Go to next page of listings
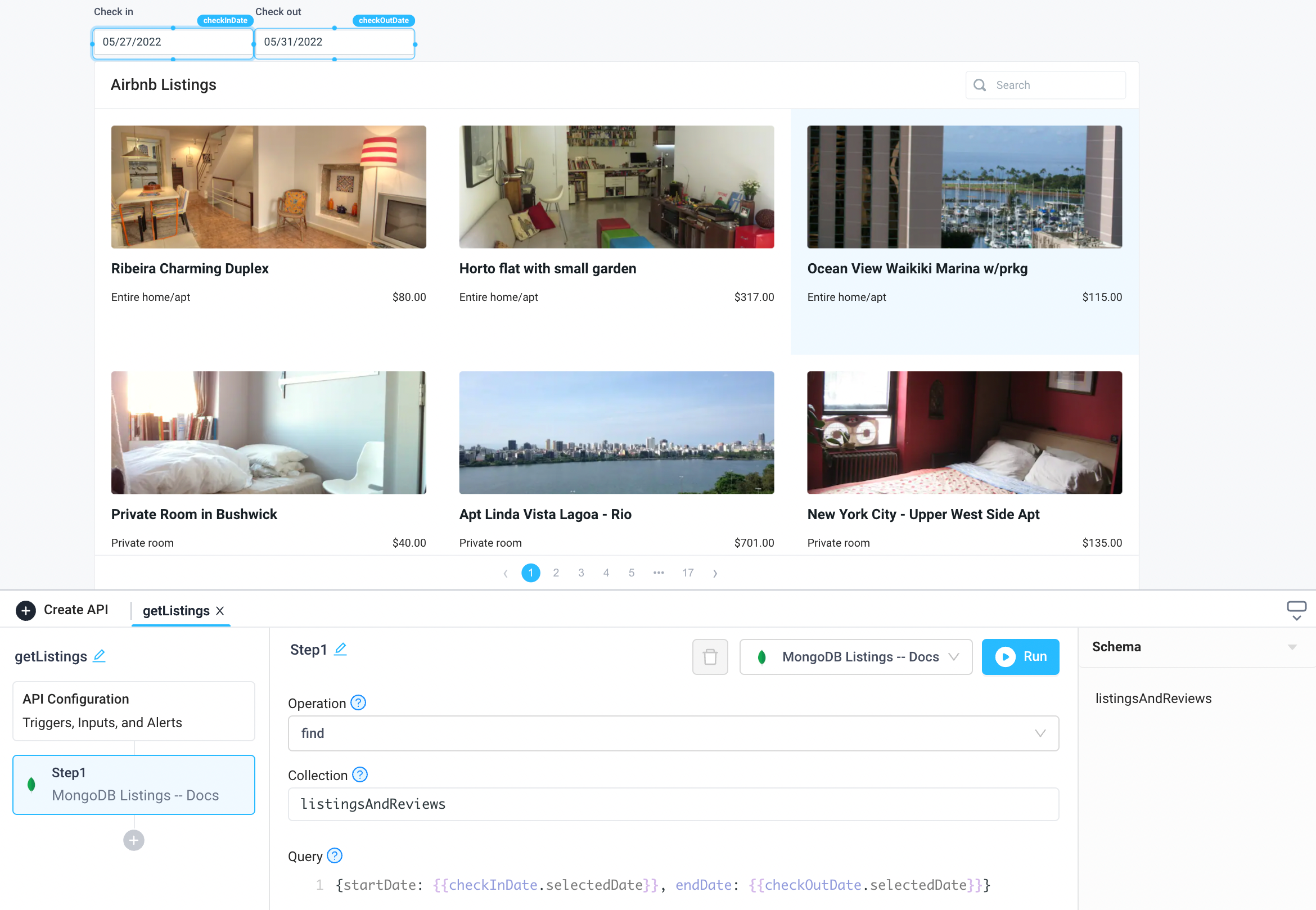1316x910 pixels. [x=714, y=573]
